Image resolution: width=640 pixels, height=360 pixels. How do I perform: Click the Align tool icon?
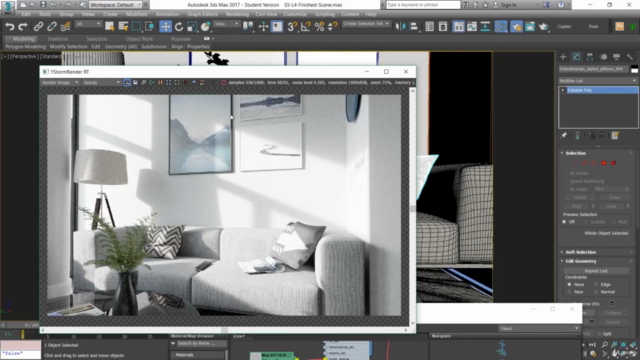coord(413,27)
